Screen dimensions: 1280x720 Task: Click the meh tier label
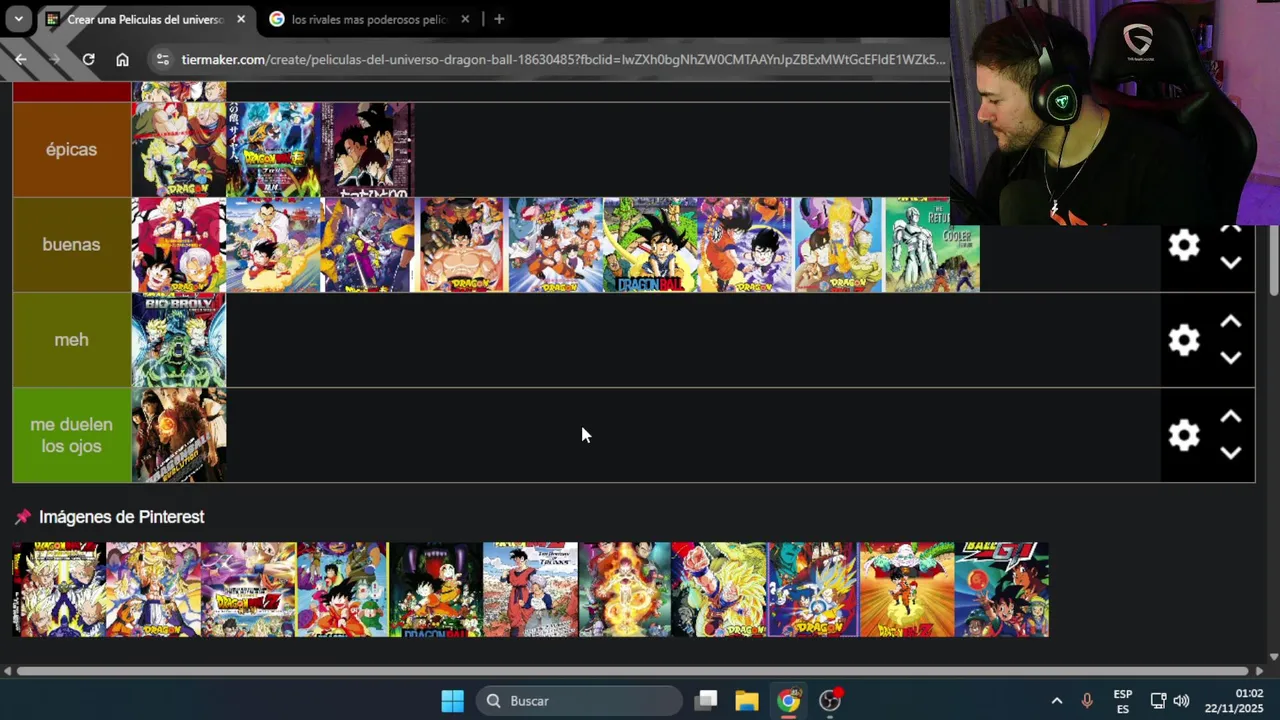71,339
